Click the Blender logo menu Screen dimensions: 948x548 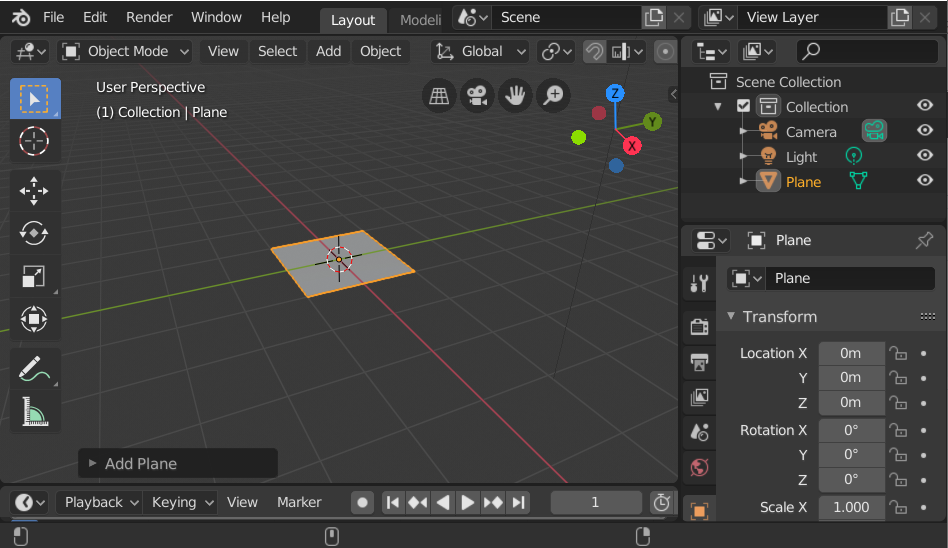tap(21, 18)
